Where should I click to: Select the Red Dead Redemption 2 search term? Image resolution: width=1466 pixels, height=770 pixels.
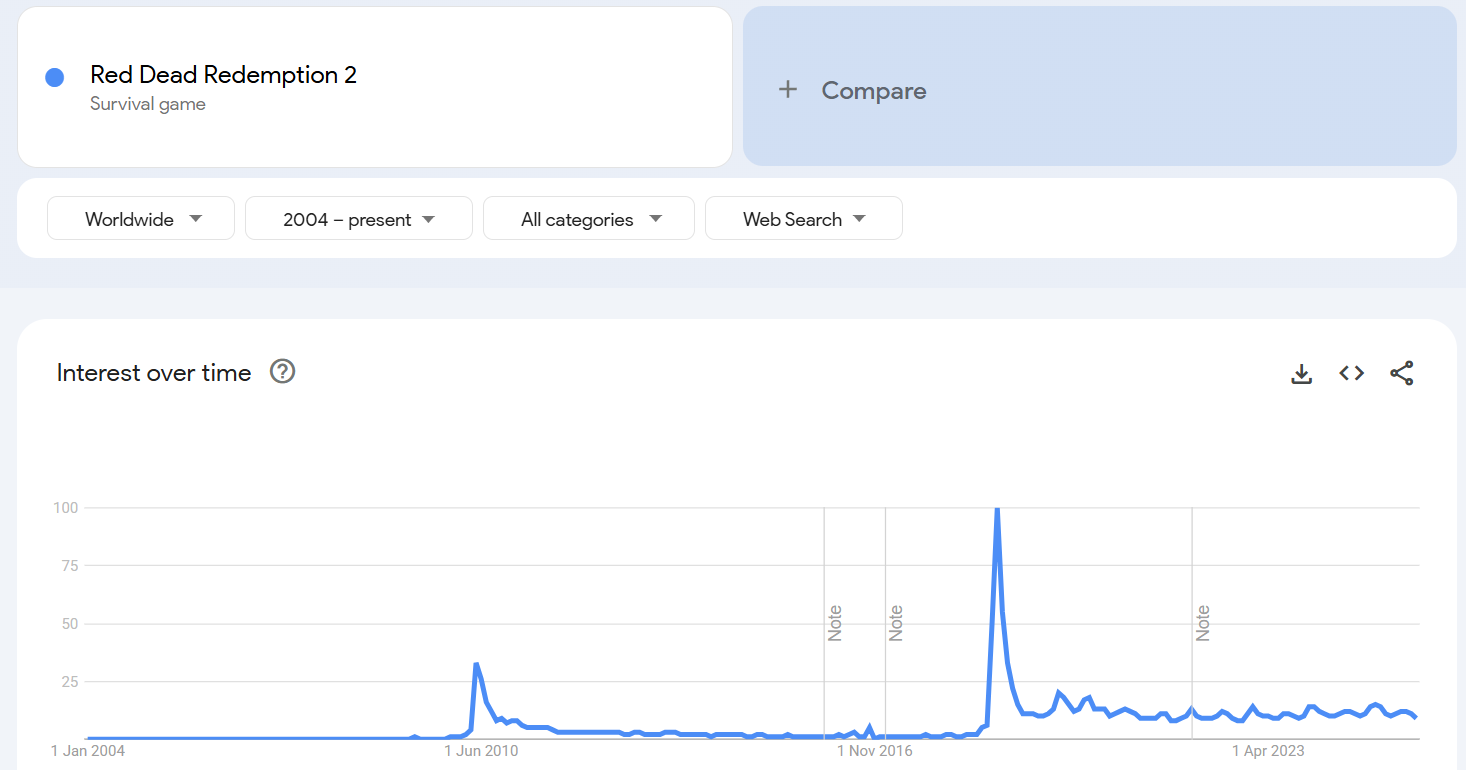point(223,75)
